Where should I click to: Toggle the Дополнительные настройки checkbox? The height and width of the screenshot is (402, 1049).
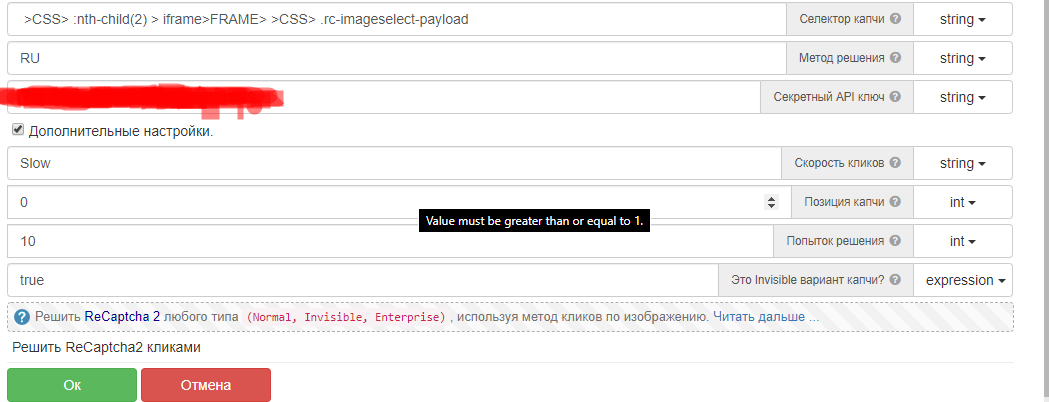(18, 130)
